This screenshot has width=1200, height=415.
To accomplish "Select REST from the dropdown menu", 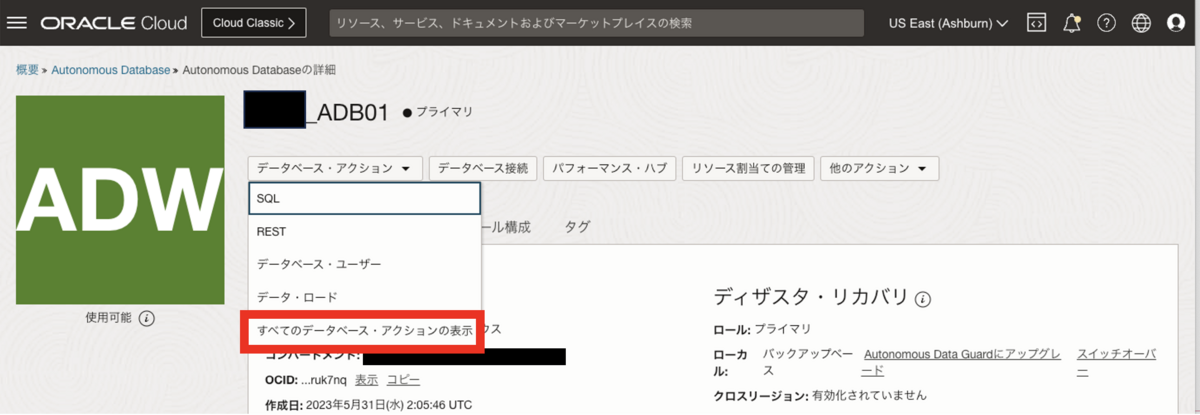I will pos(365,231).
